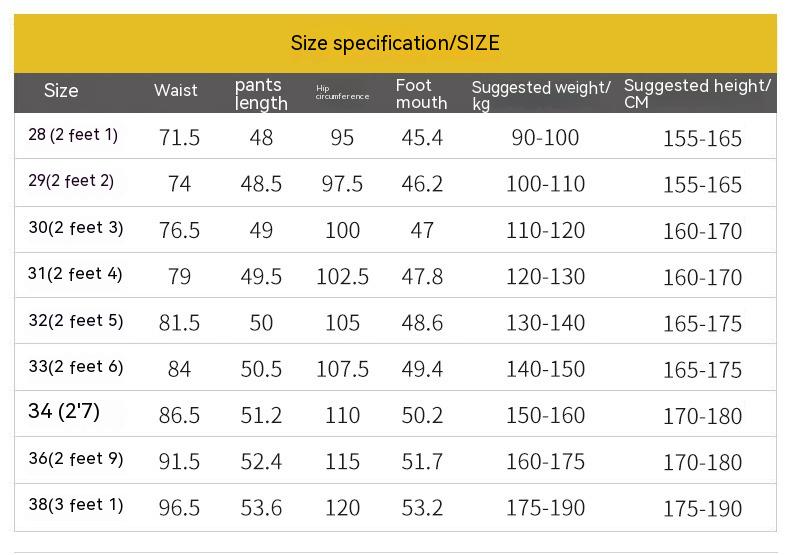Click the Waist column header

tap(176, 91)
